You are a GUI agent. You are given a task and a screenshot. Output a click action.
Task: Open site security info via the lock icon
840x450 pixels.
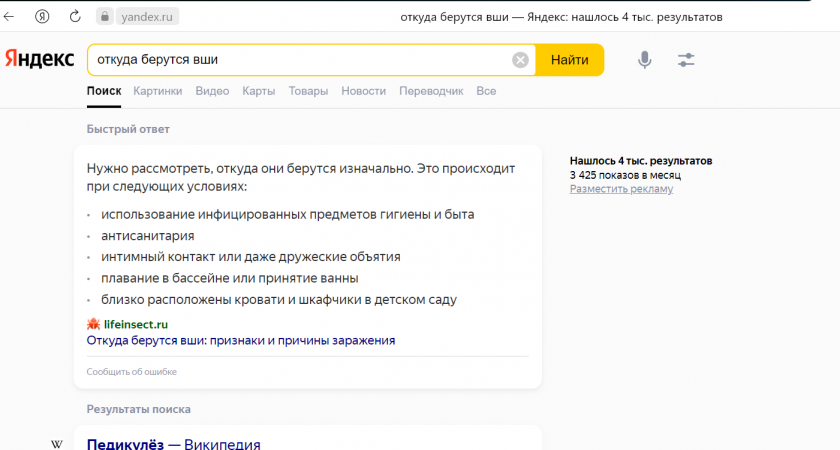coord(105,17)
